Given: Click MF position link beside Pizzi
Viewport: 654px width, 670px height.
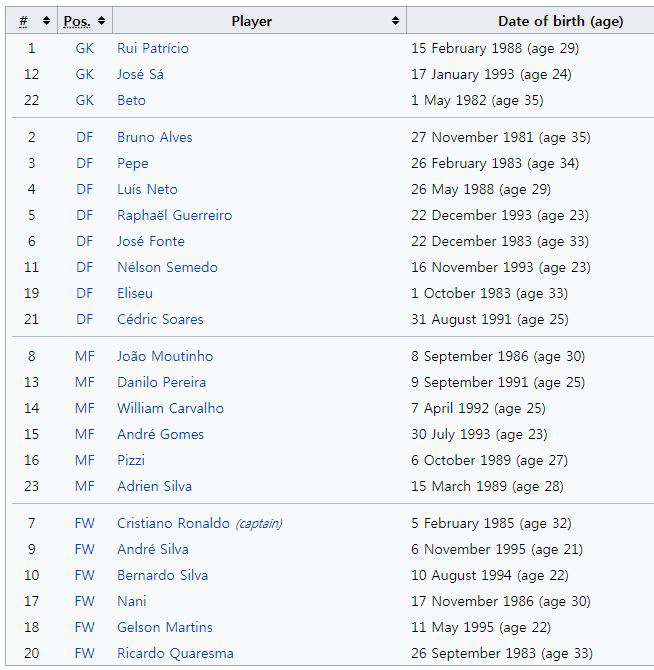Looking at the screenshot, I should click(x=84, y=460).
